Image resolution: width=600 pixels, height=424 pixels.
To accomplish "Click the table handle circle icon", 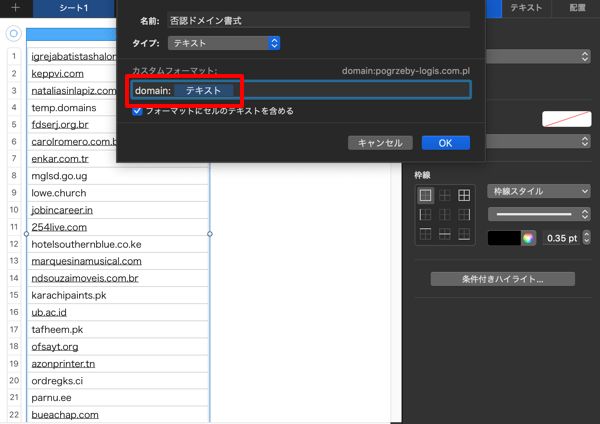I will point(13,34).
